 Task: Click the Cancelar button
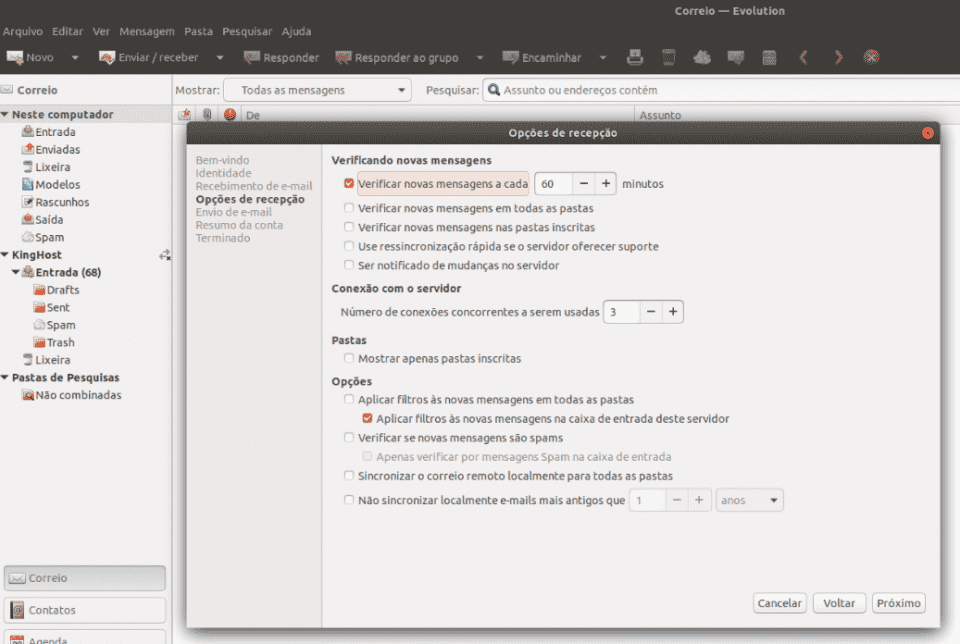tap(779, 603)
